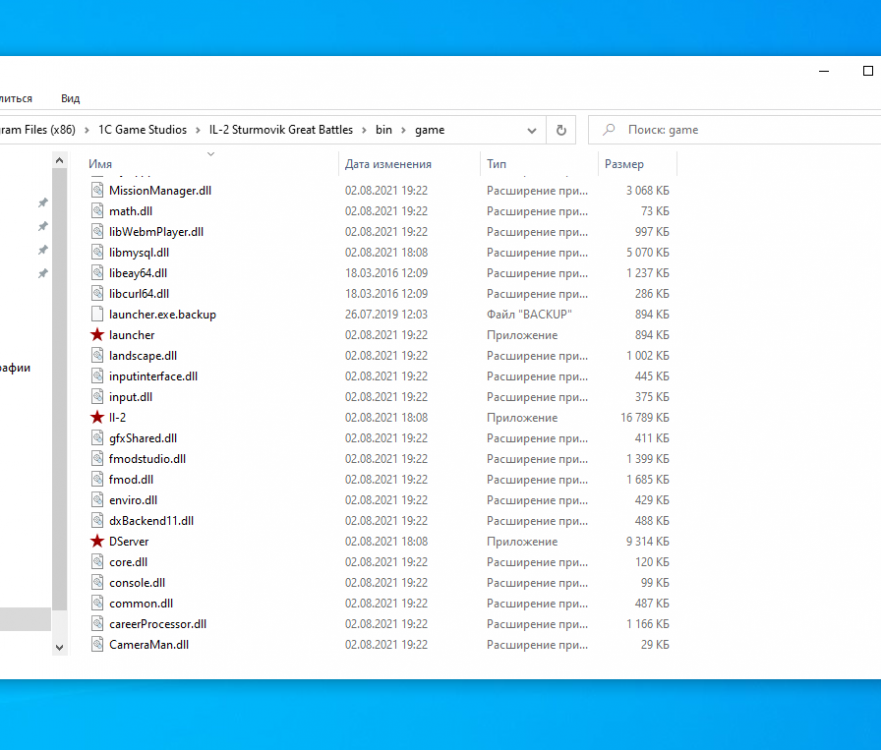
Task: Click the libWebmPlayer.dll file icon
Action: pos(97,231)
